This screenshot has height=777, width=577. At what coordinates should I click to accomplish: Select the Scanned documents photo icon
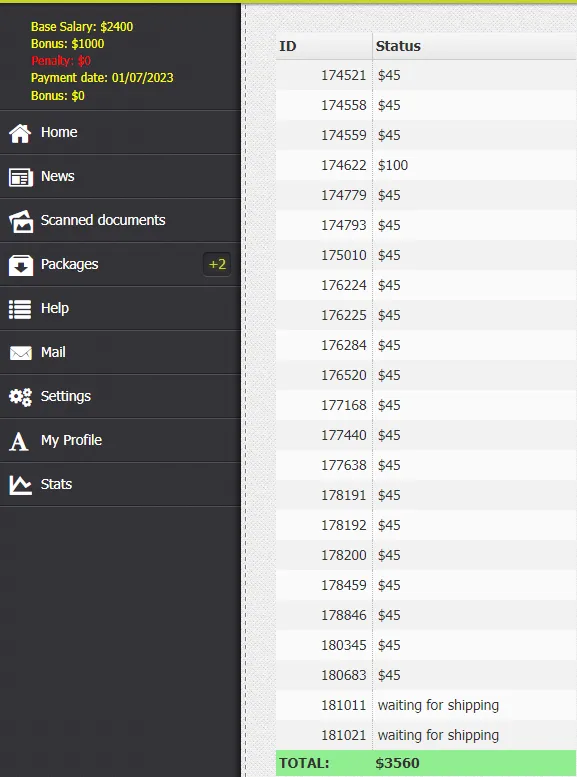(20, 221)
